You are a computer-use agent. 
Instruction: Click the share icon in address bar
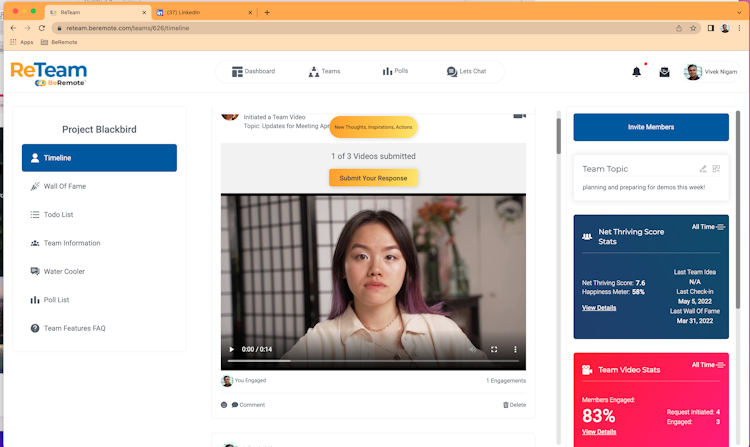[x=679, y=28]
